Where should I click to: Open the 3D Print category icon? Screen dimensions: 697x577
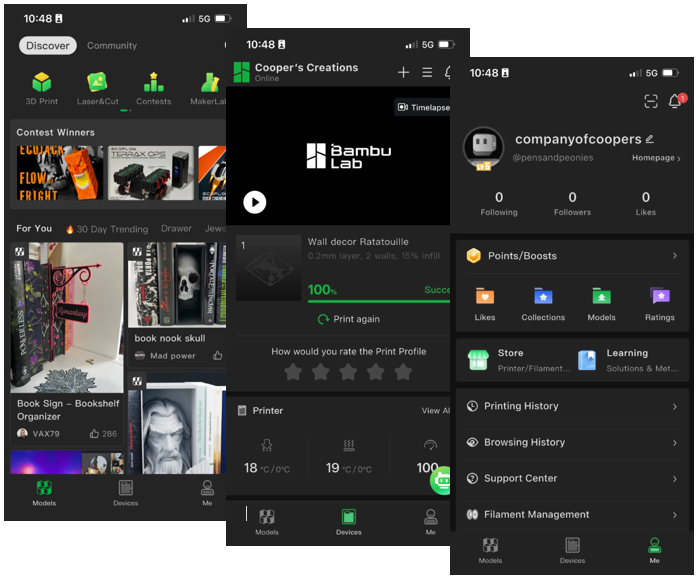tap(41, 83)
